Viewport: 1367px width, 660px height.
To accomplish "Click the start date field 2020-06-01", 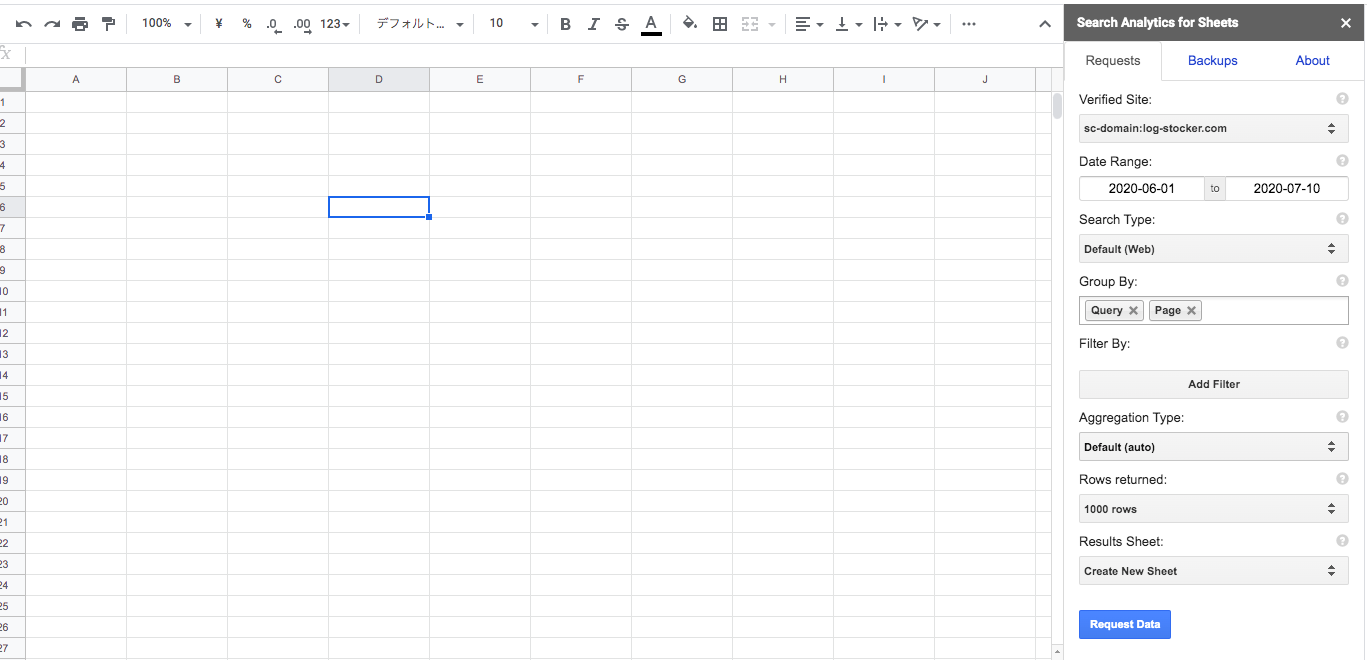I will (1141, 188).
